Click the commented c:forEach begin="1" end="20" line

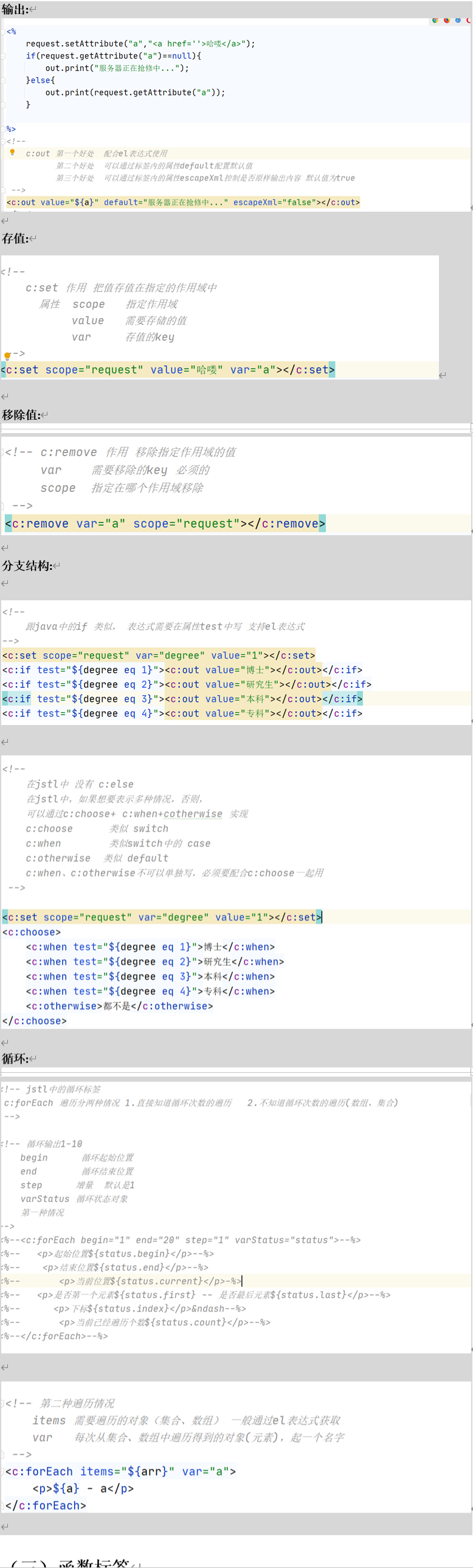181,1240
